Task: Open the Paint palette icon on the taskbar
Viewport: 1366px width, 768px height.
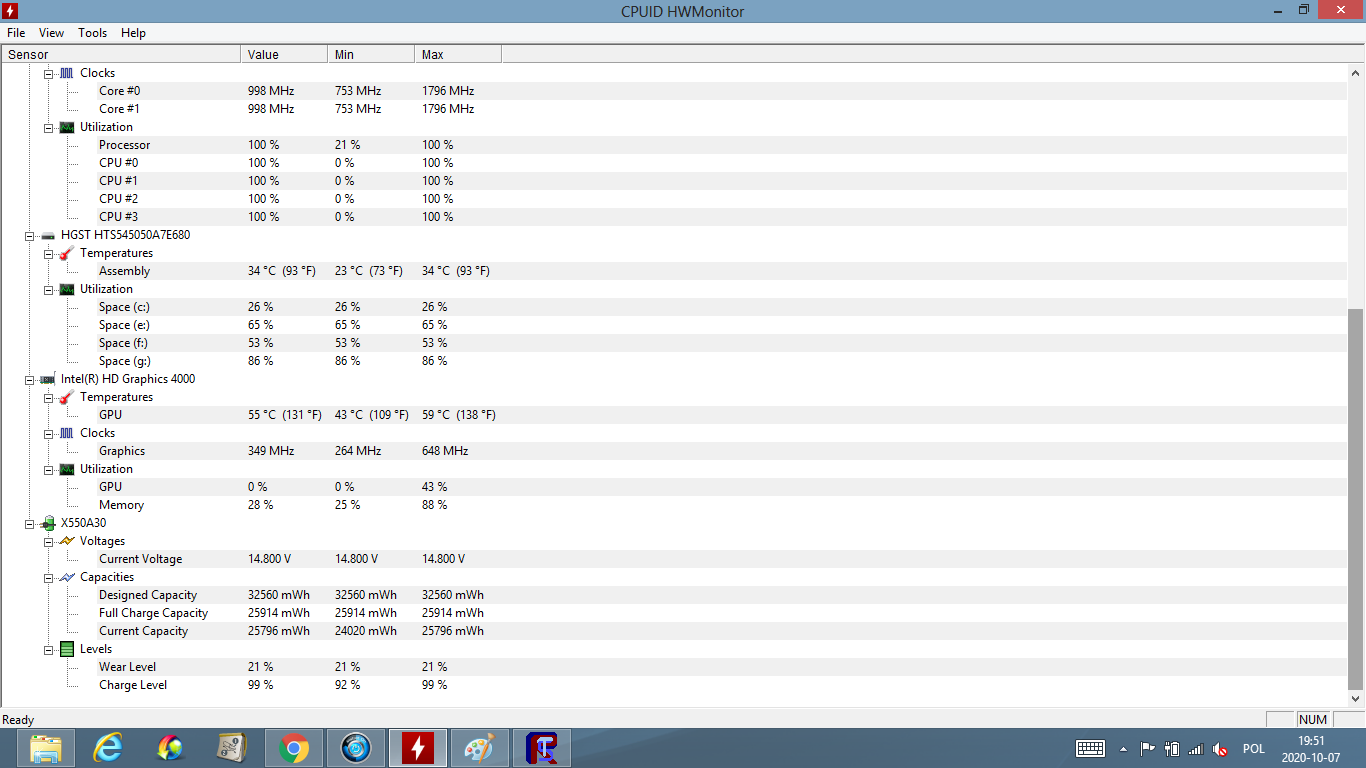Action: pyautogui.click(x=479, y=748)
